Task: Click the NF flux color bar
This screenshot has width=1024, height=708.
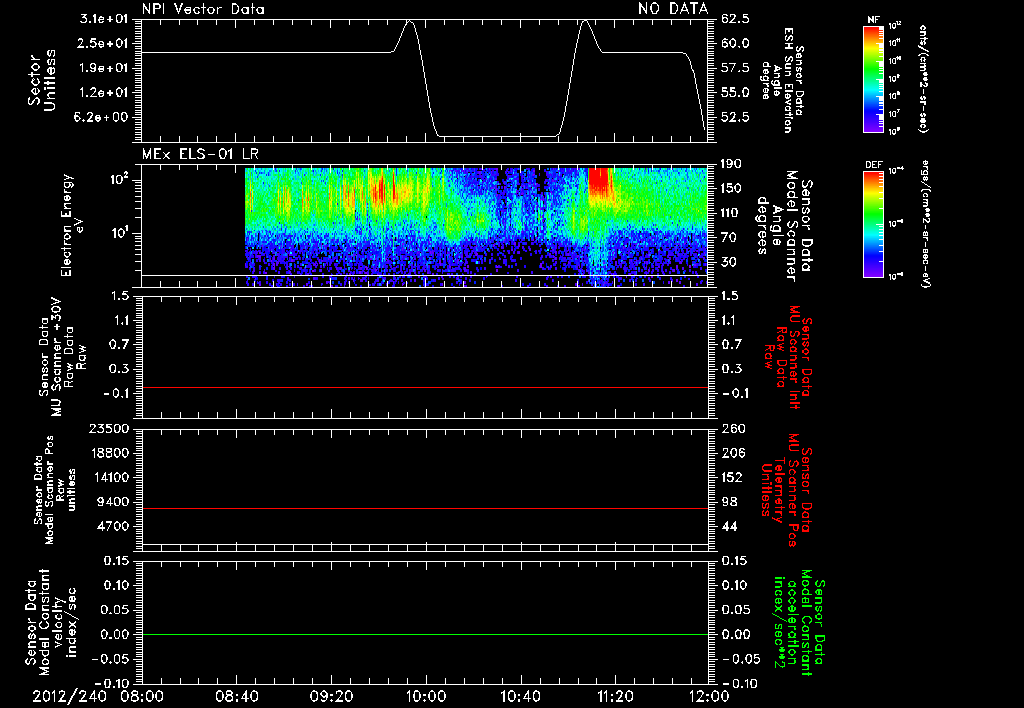Action: (873, 79)
